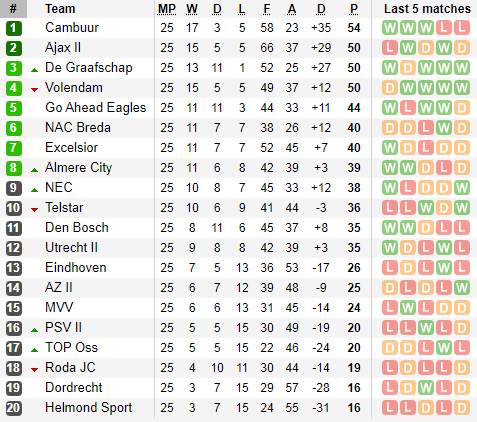Viewport: 477px width, 422px height.
Task: Sort table by MP column header
Action: (x=167, y=9)
